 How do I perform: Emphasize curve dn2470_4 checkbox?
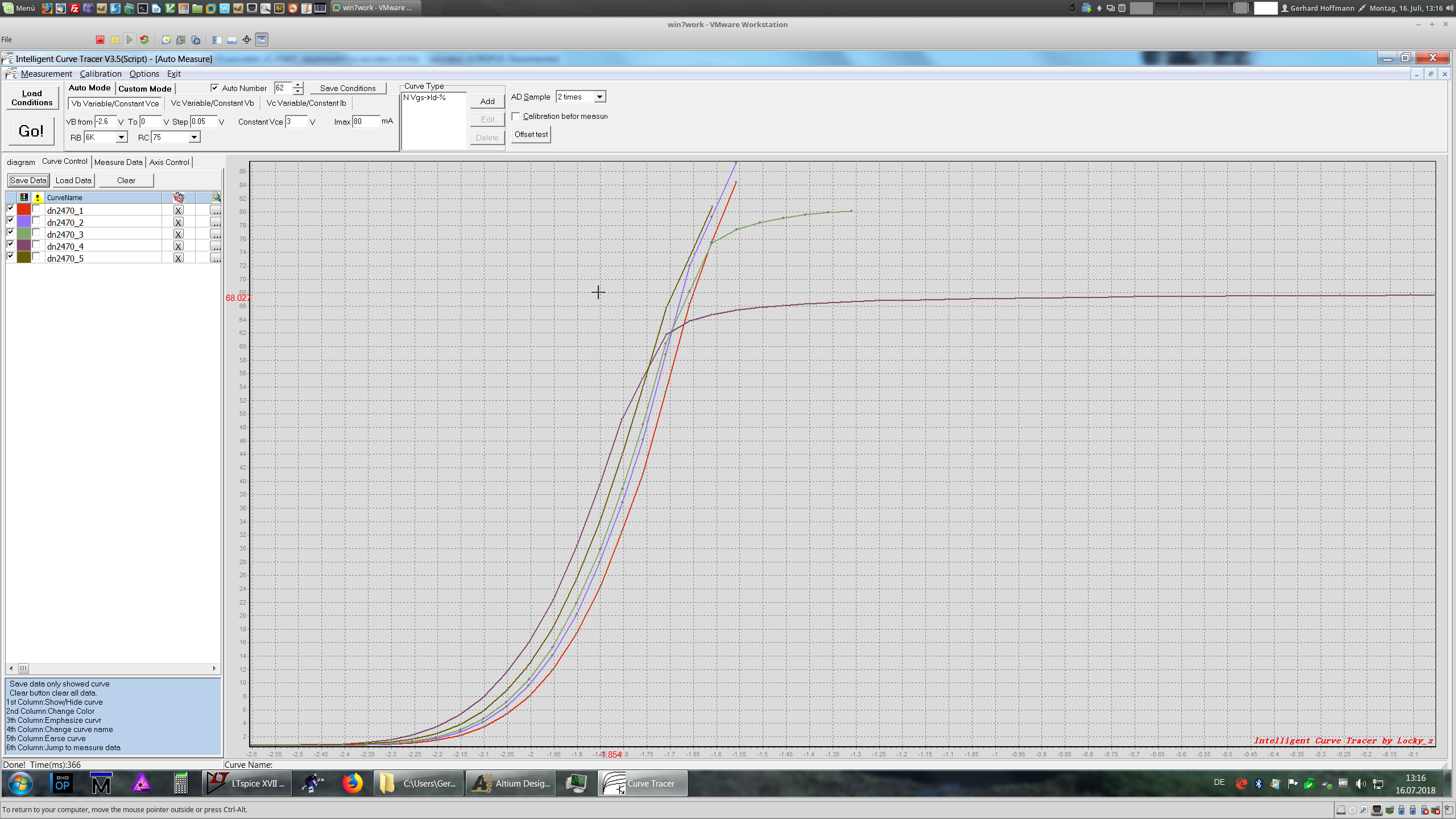[x=36, y=245]
